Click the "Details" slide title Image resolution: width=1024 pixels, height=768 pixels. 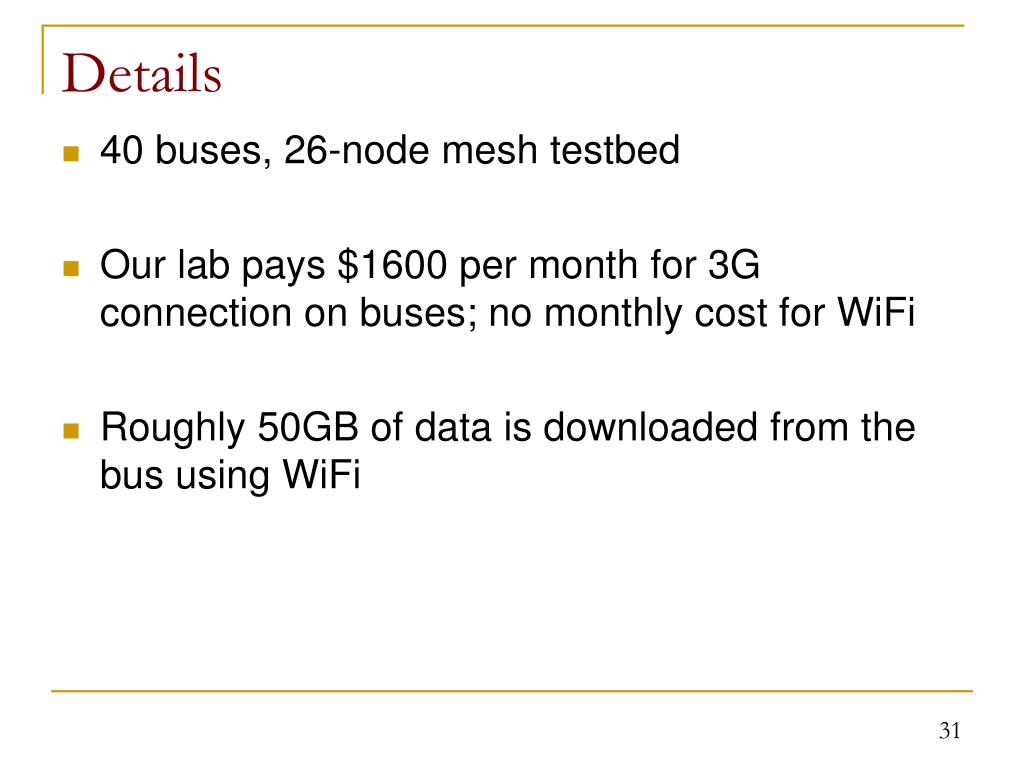coord(142,73)
